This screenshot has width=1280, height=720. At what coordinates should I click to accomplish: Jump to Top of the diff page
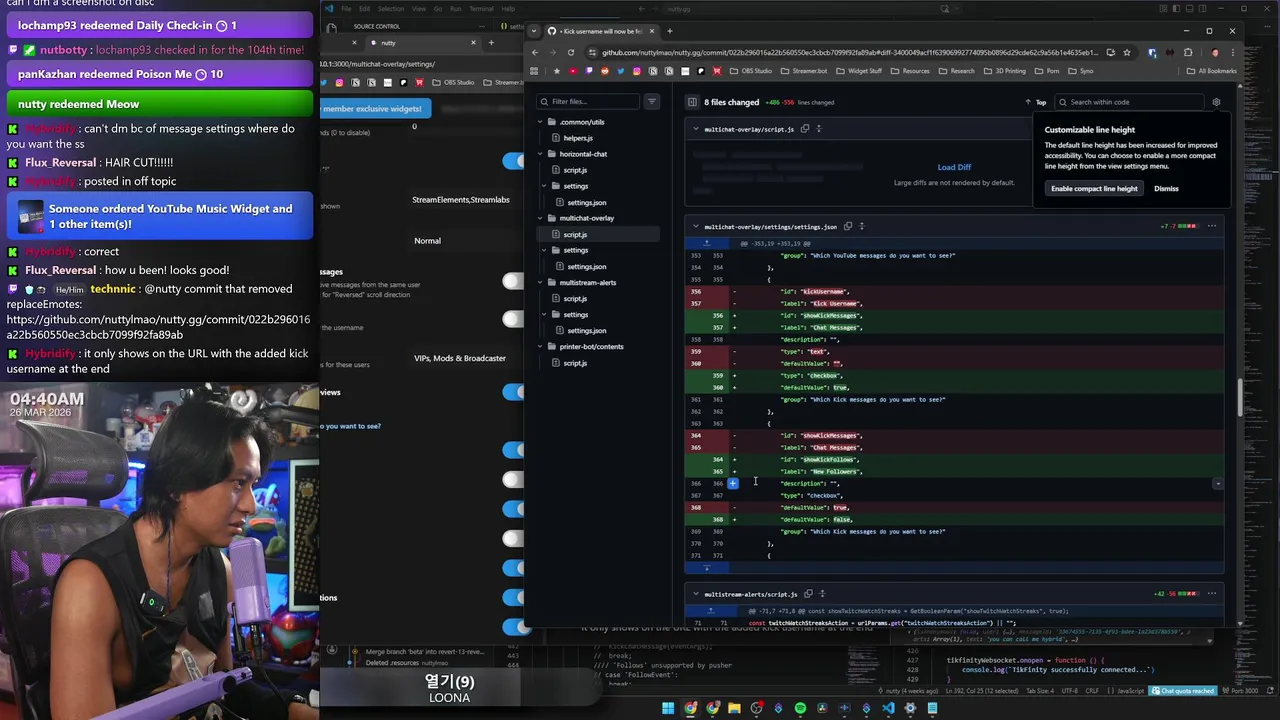1036,102
